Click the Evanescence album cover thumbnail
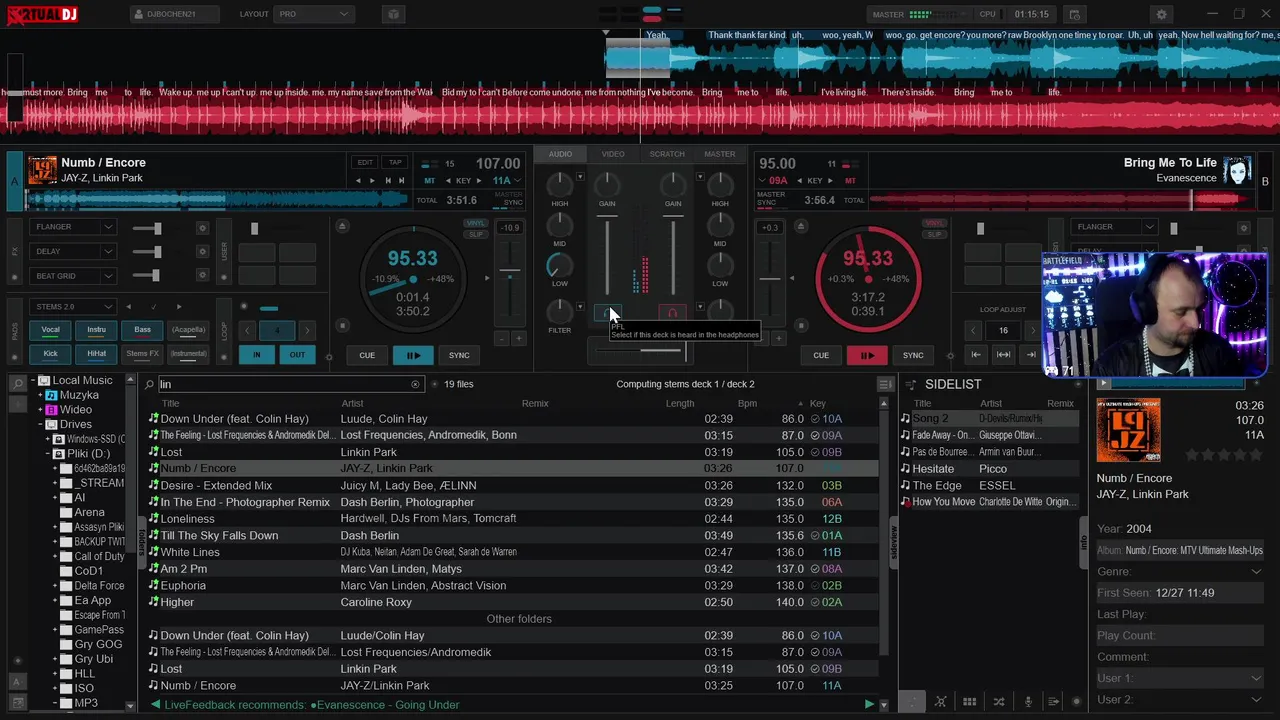Screen dimensions: 1280x720 pos(1238,171)
